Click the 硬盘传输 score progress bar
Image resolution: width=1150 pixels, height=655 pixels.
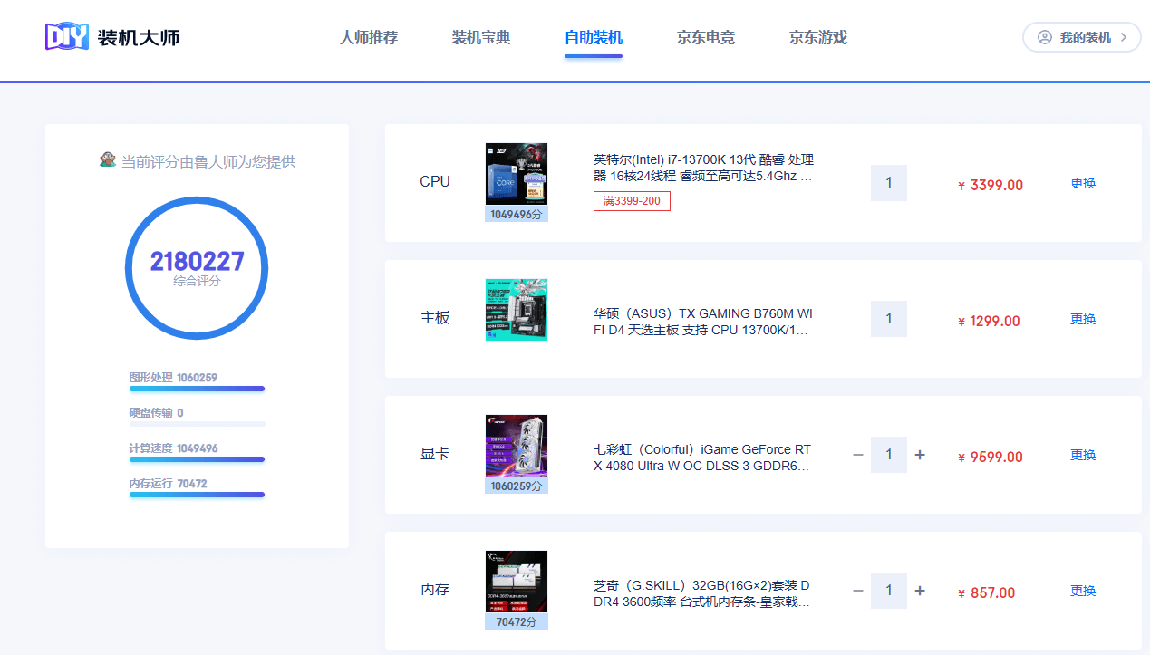click(197, 424)
